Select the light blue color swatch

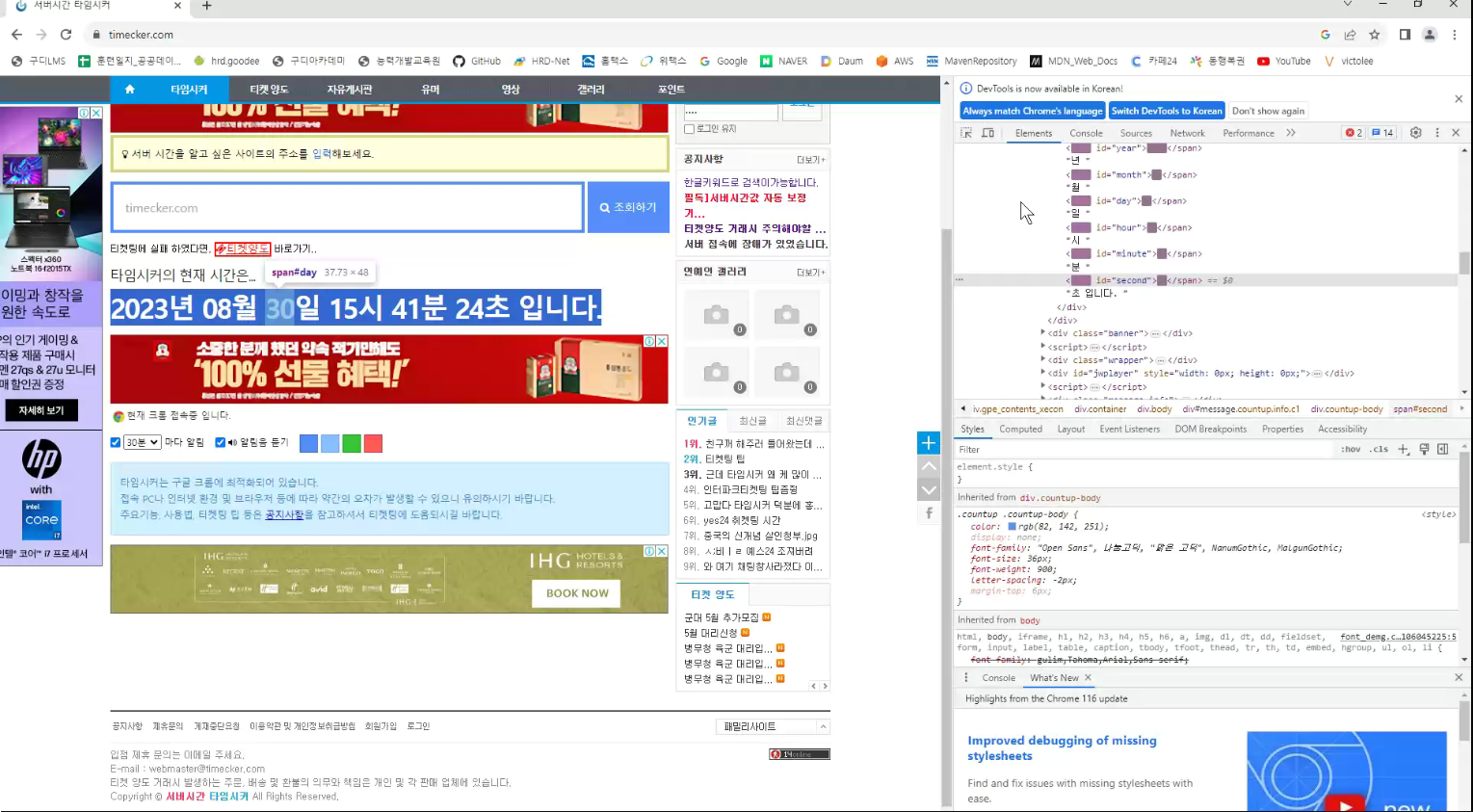click(x=329, y=443)
